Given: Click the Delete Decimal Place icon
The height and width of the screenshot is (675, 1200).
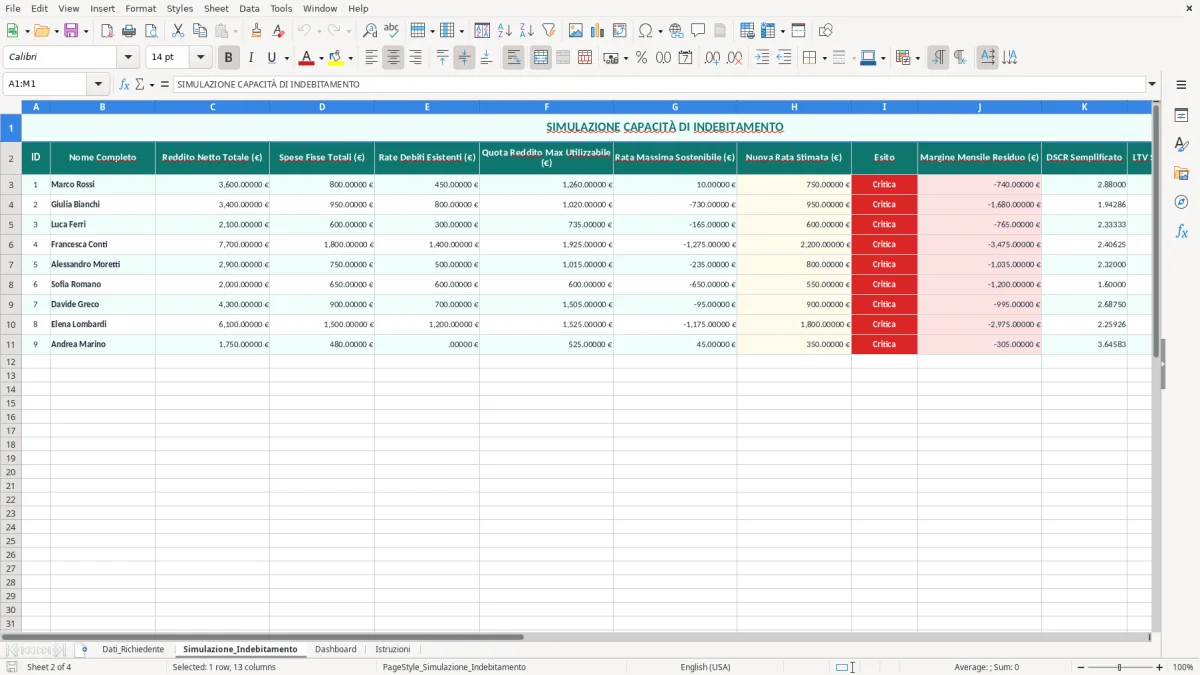Looking at the screenshot, I should (x=735, y=58).
